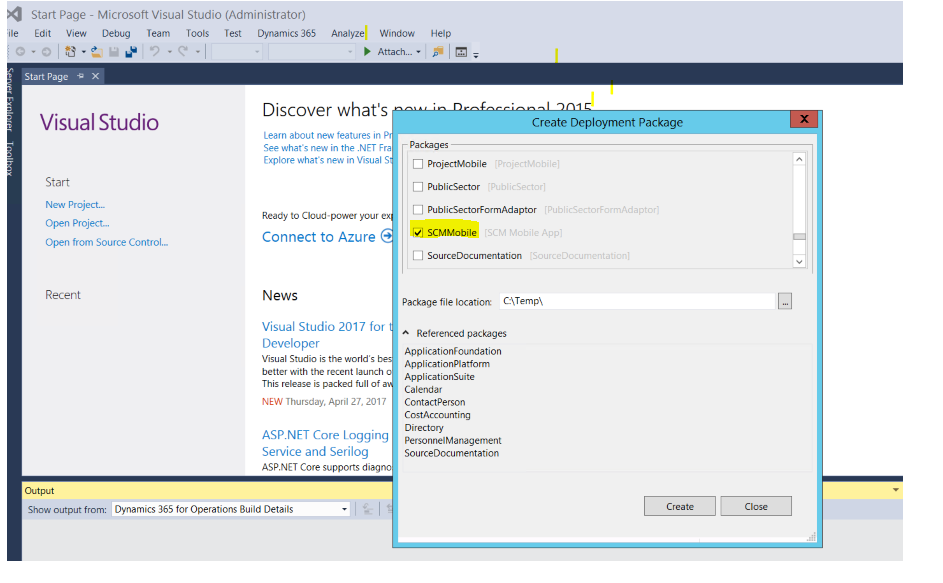Open the Show output from dropdown
This screenshot has height=583, width=943.
point(345,509)
